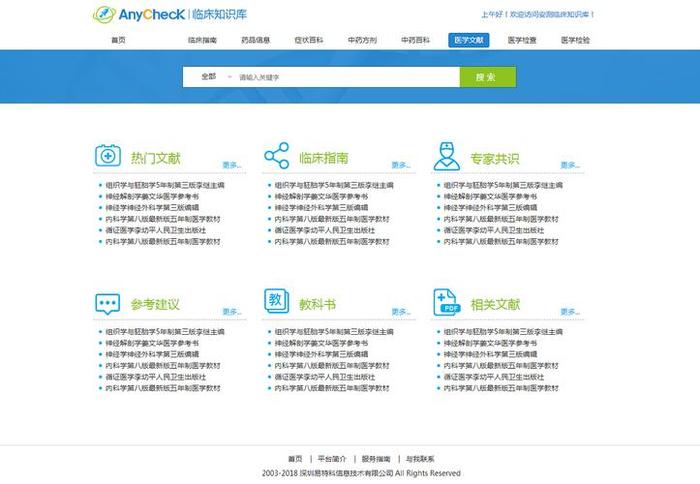
Task: Open the 医学检验 navigation tab
Action: tap(575, 40)
